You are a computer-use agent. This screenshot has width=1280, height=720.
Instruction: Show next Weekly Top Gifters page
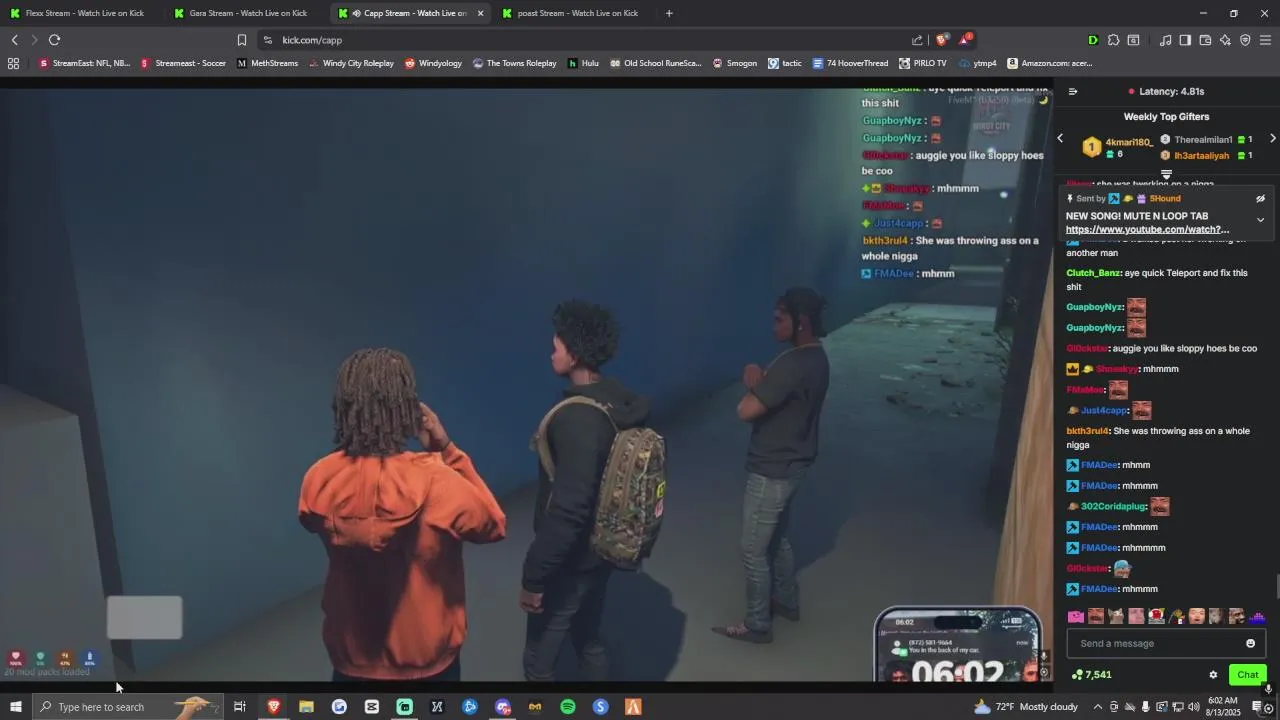(1272, 139)
